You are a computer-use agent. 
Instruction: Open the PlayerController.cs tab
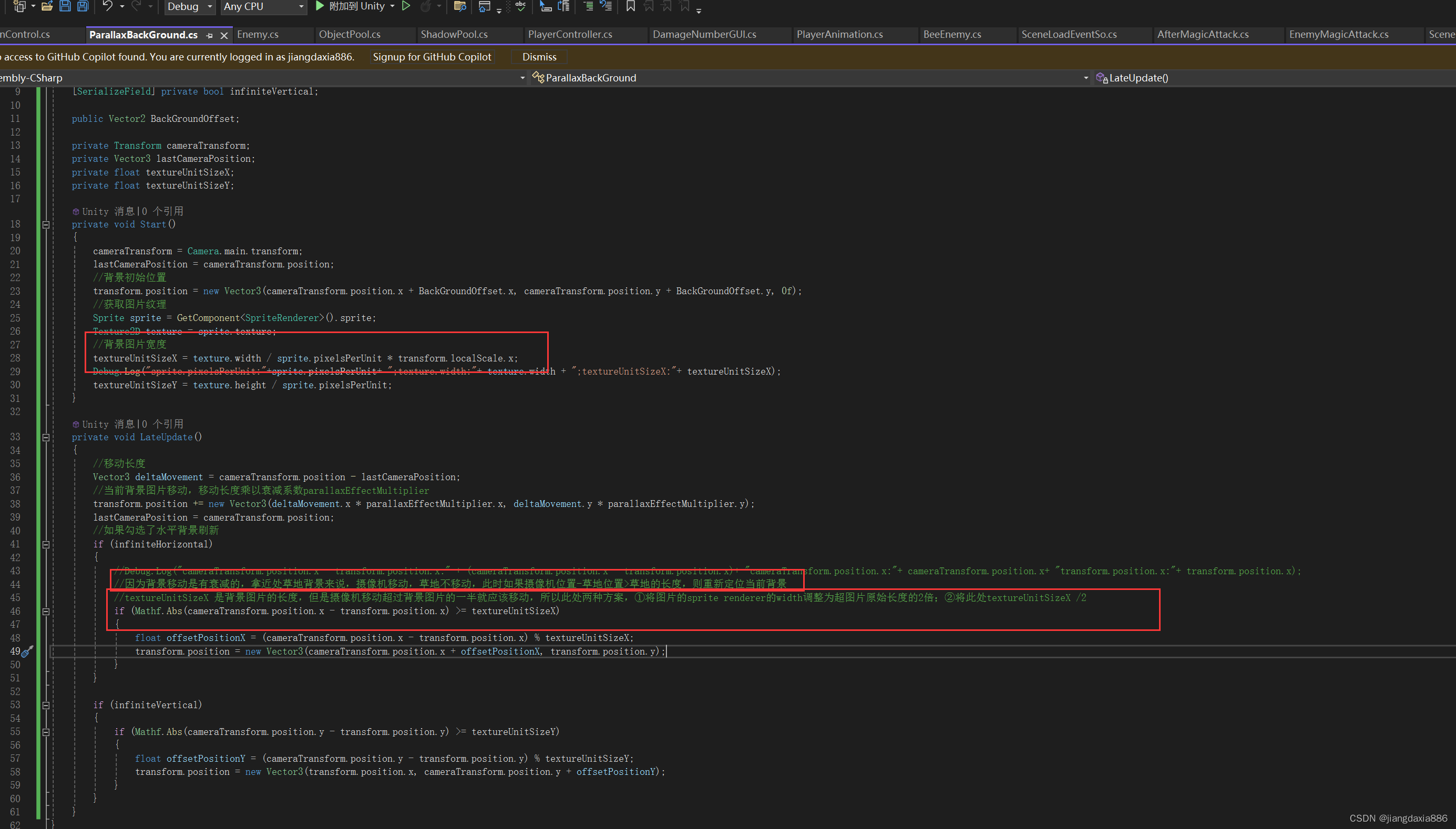pyautogui.click(x=570, y=35)
